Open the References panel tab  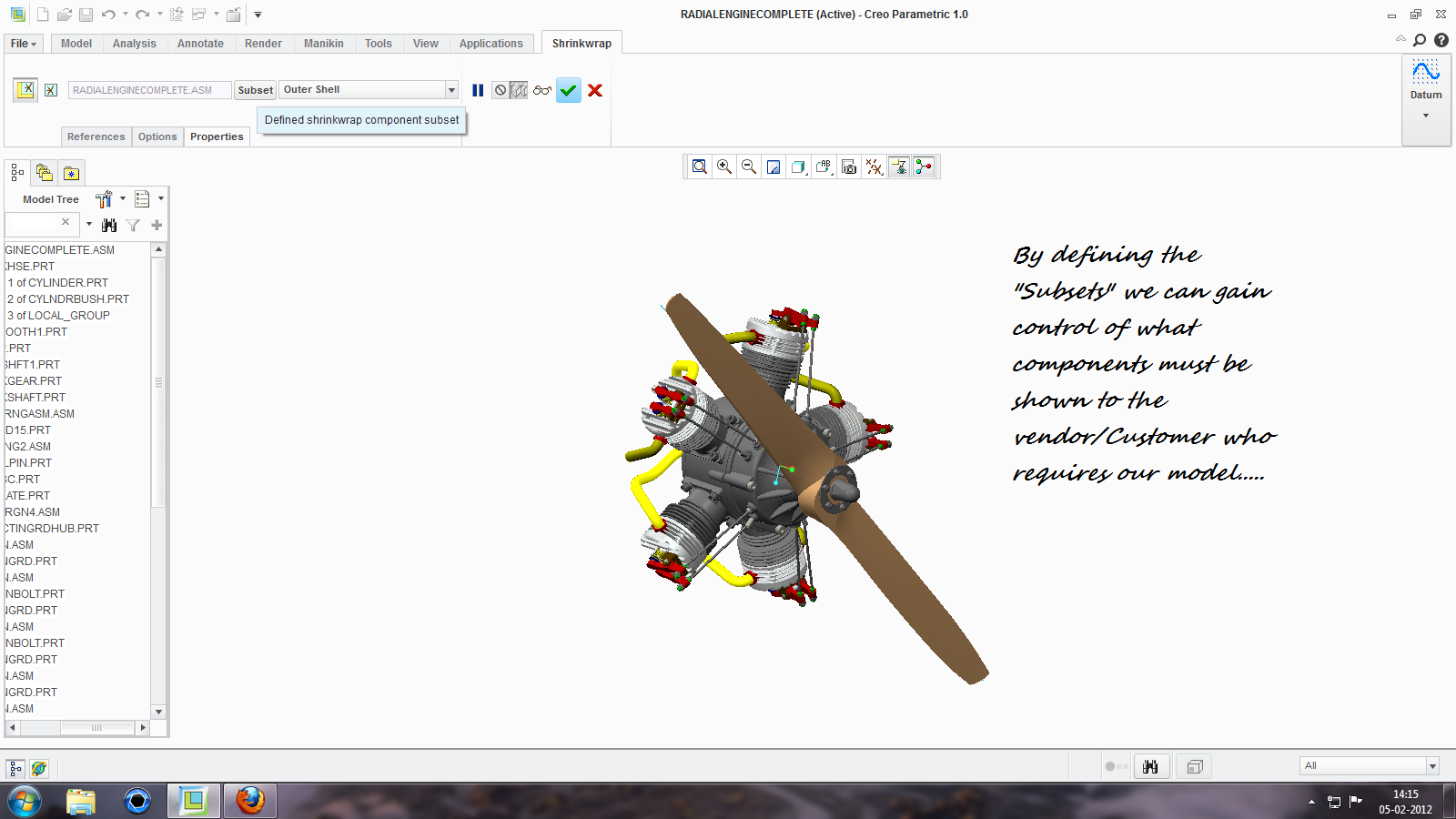point(96,136)
